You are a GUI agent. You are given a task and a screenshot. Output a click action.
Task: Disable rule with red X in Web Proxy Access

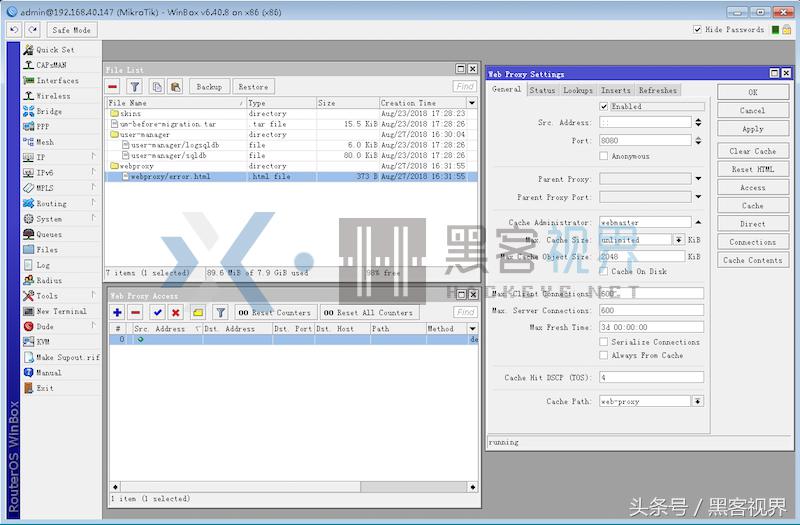coord(176,312)
